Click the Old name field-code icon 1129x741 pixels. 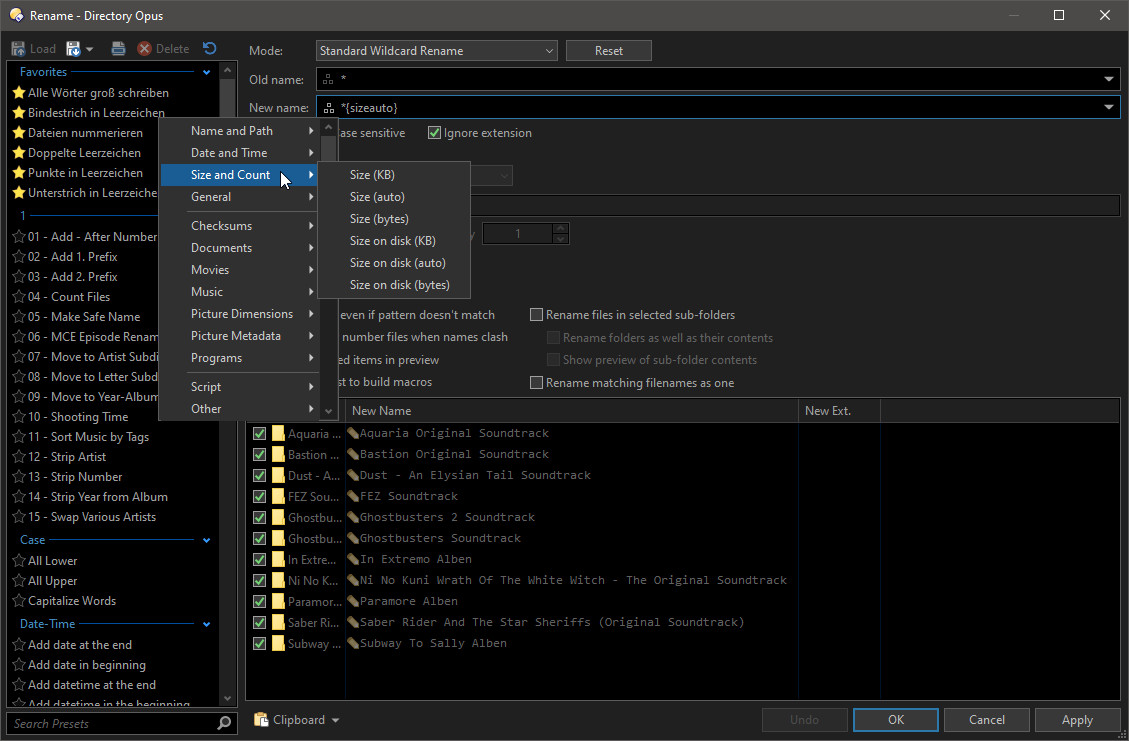tap(328, 79)
